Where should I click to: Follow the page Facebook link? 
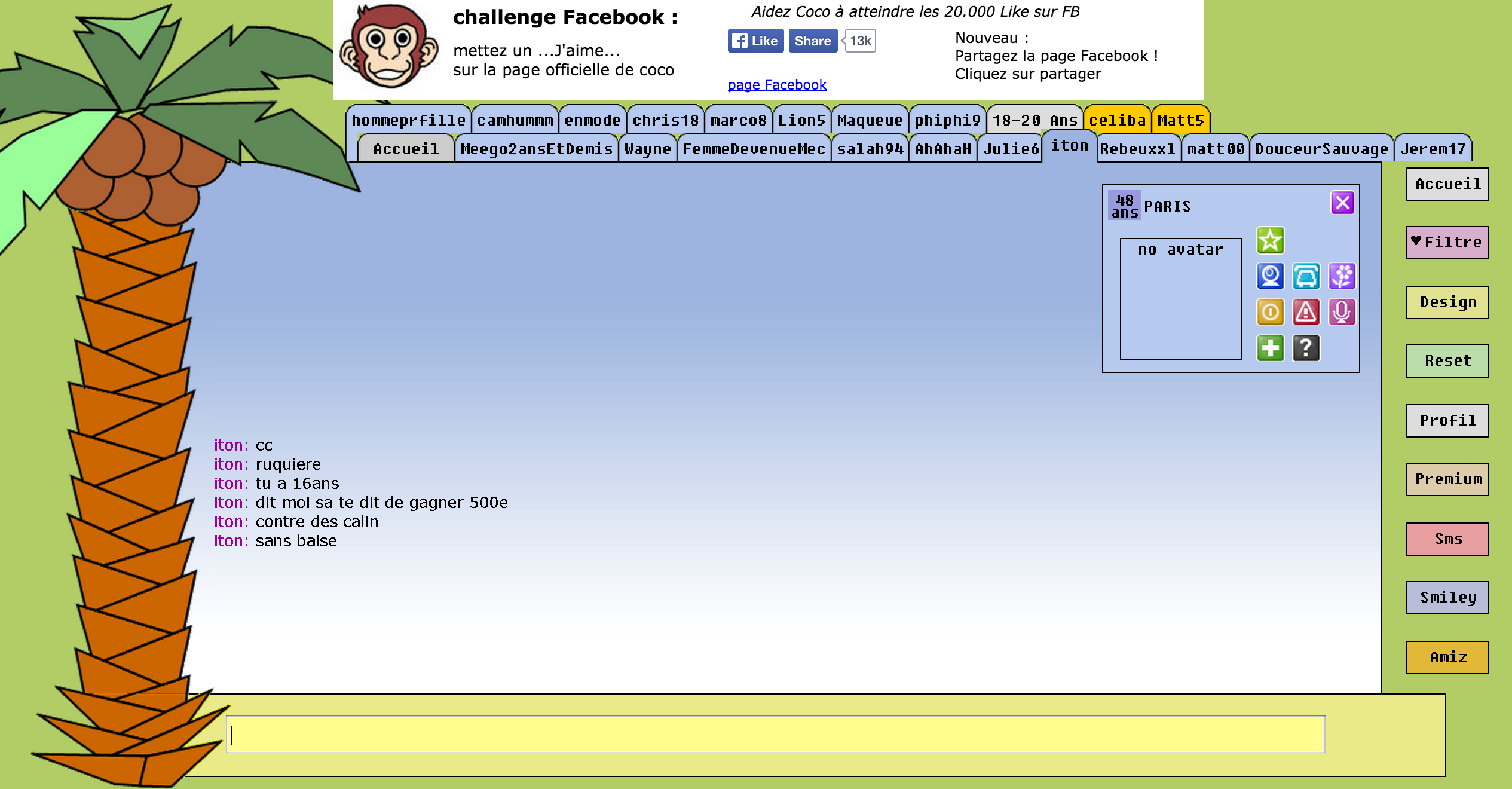click(776, 85)
